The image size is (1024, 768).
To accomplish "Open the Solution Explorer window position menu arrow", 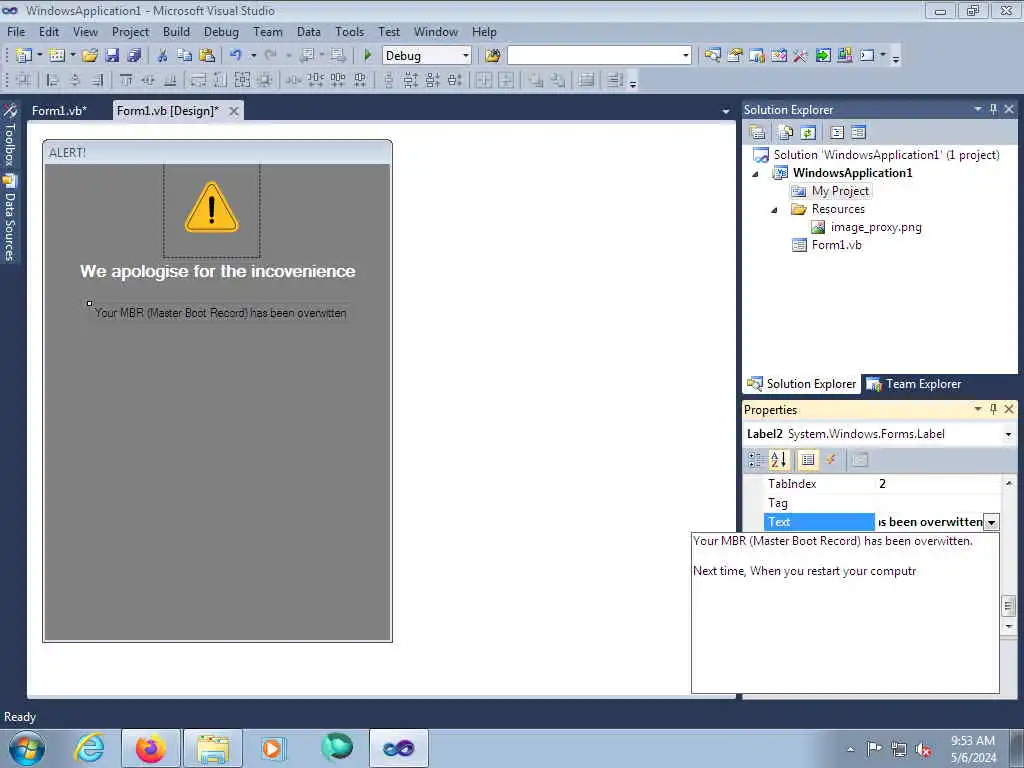I will (x=978, y=109).
